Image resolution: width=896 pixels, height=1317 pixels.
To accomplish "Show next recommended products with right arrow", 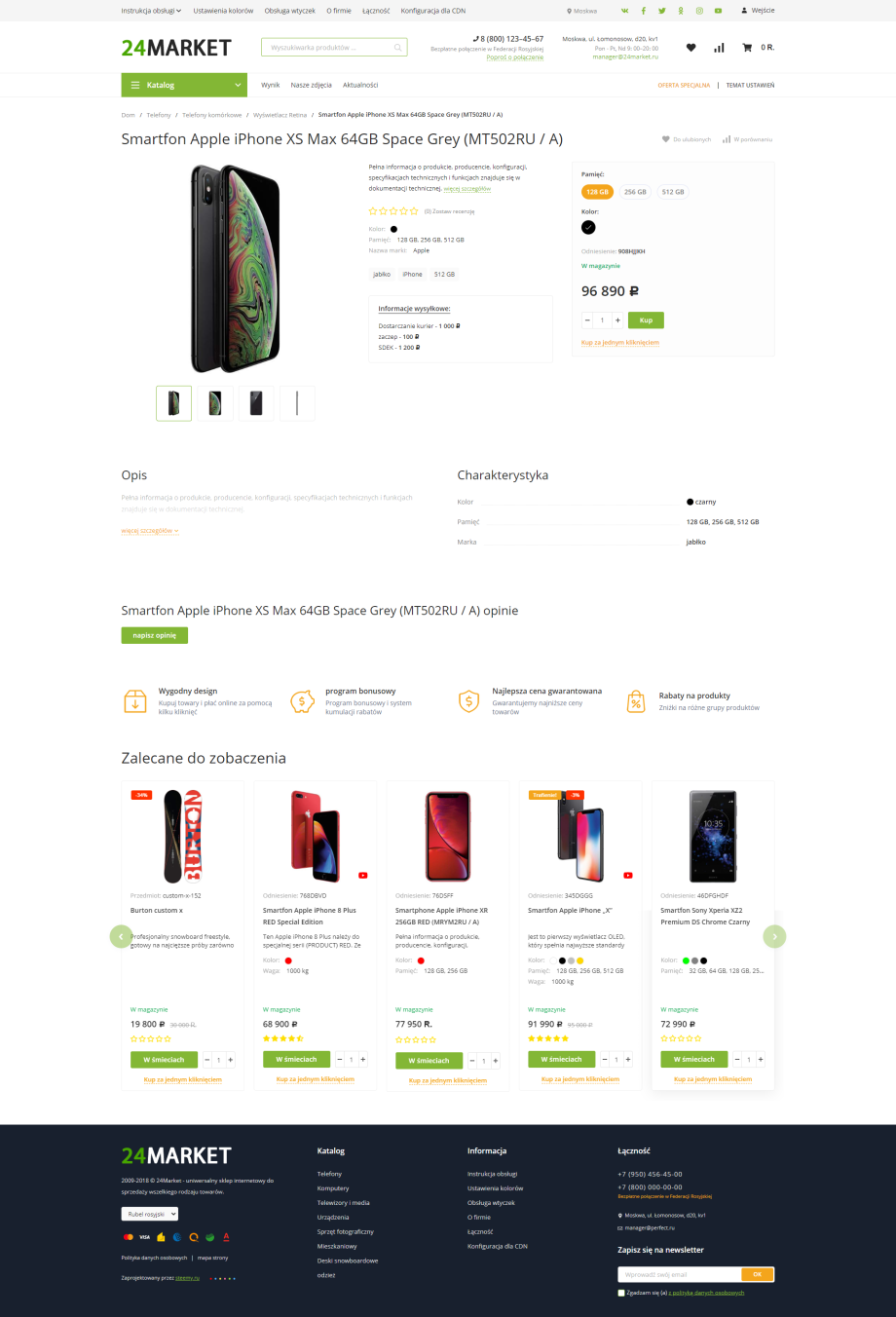I will pos(774,936).
